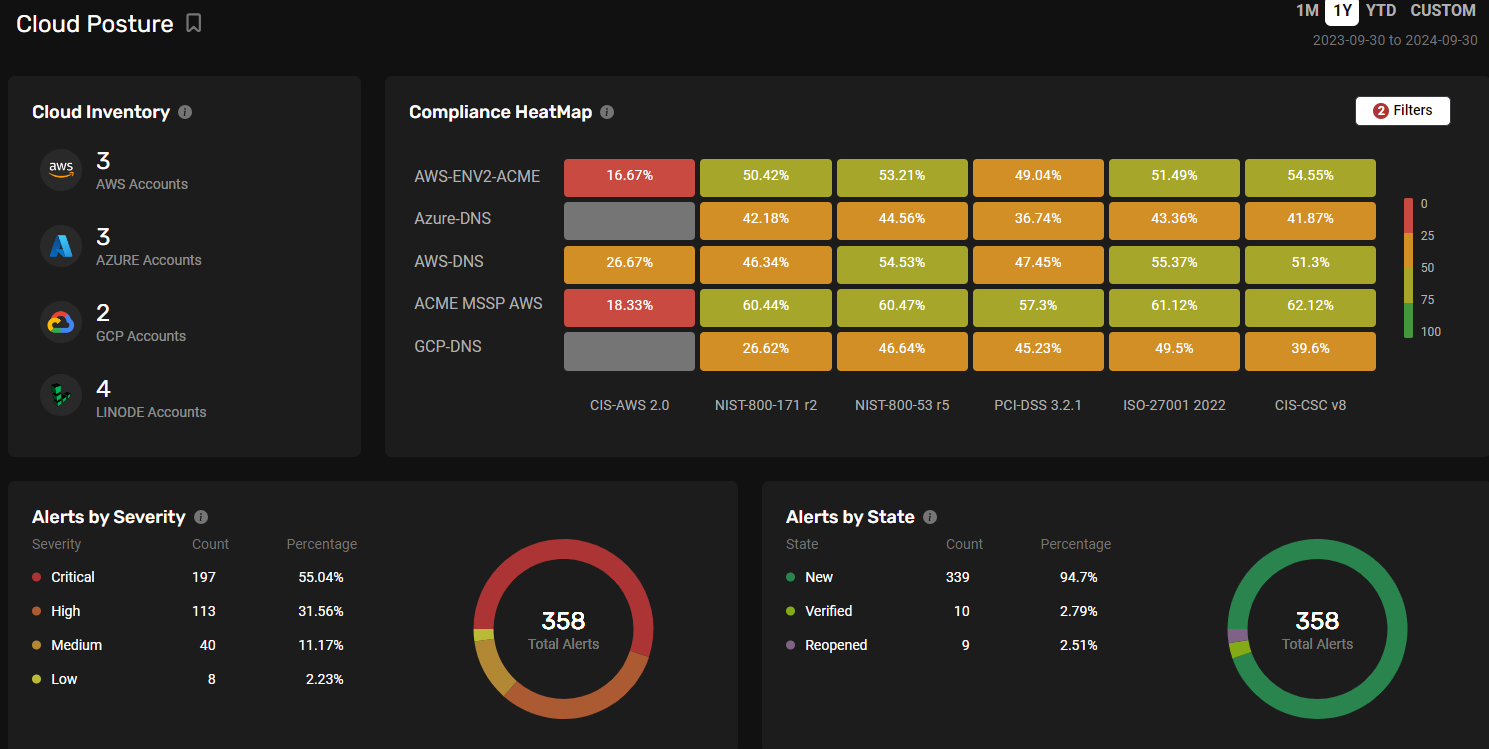Open the Compliance HeatMap info icon
The height and width of the screenshot is (749, 1489).
607,112
